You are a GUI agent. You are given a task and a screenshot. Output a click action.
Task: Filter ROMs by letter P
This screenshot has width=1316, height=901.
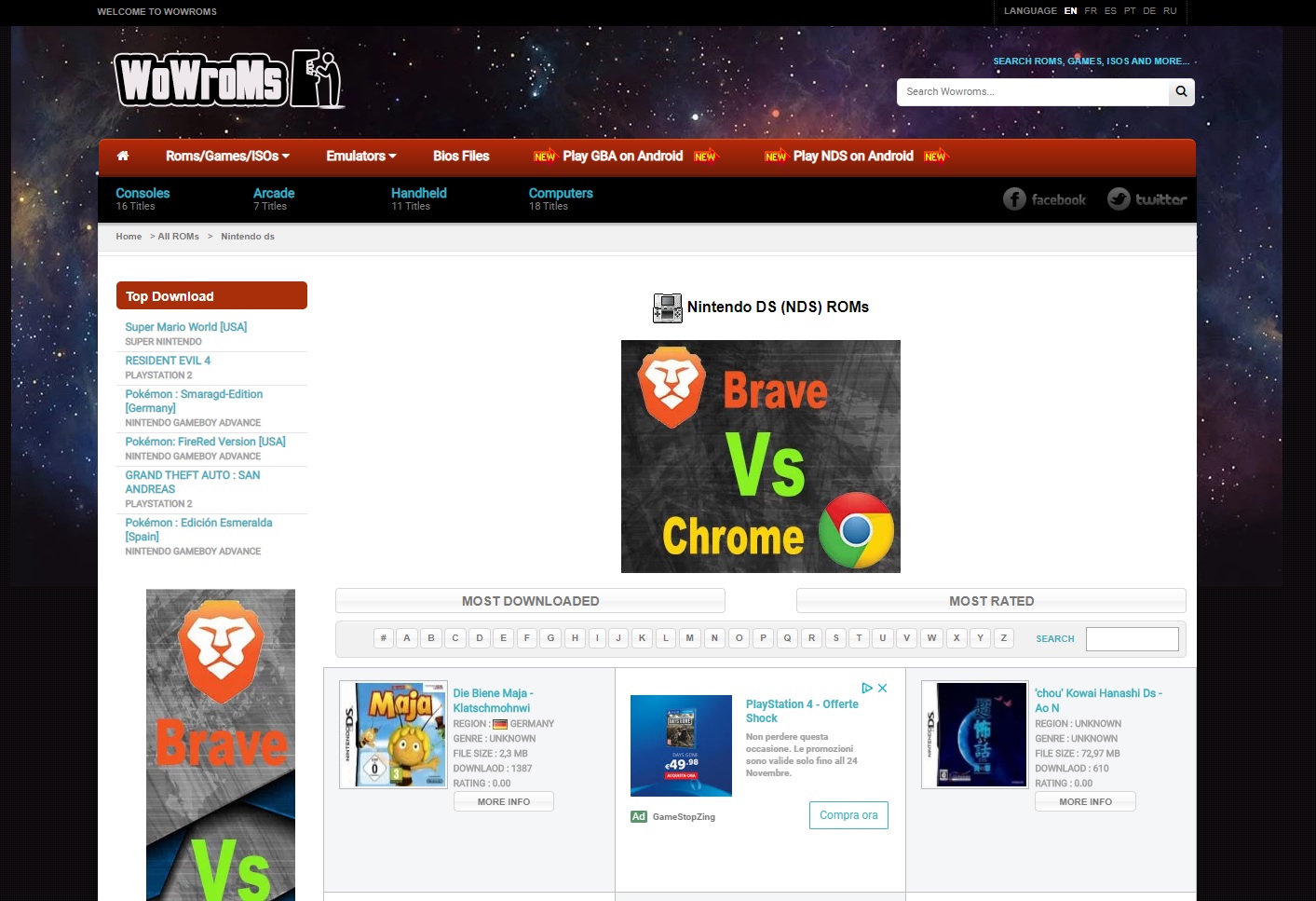click(764, 638)
